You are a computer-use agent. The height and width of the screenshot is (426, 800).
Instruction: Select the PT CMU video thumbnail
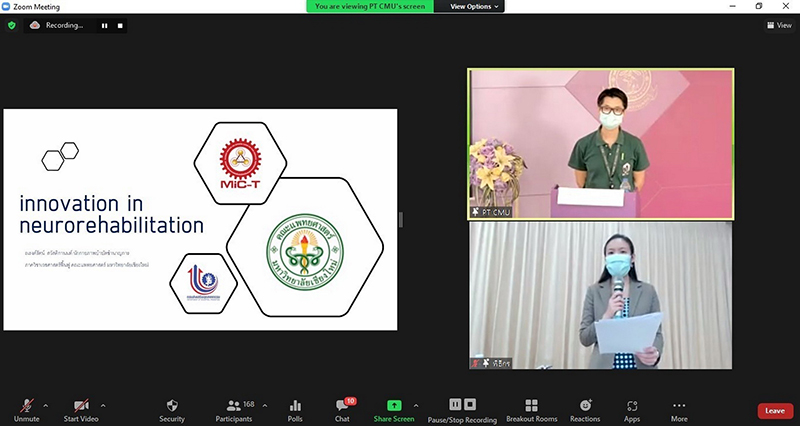pyautogui.click(x=601, y=143)
